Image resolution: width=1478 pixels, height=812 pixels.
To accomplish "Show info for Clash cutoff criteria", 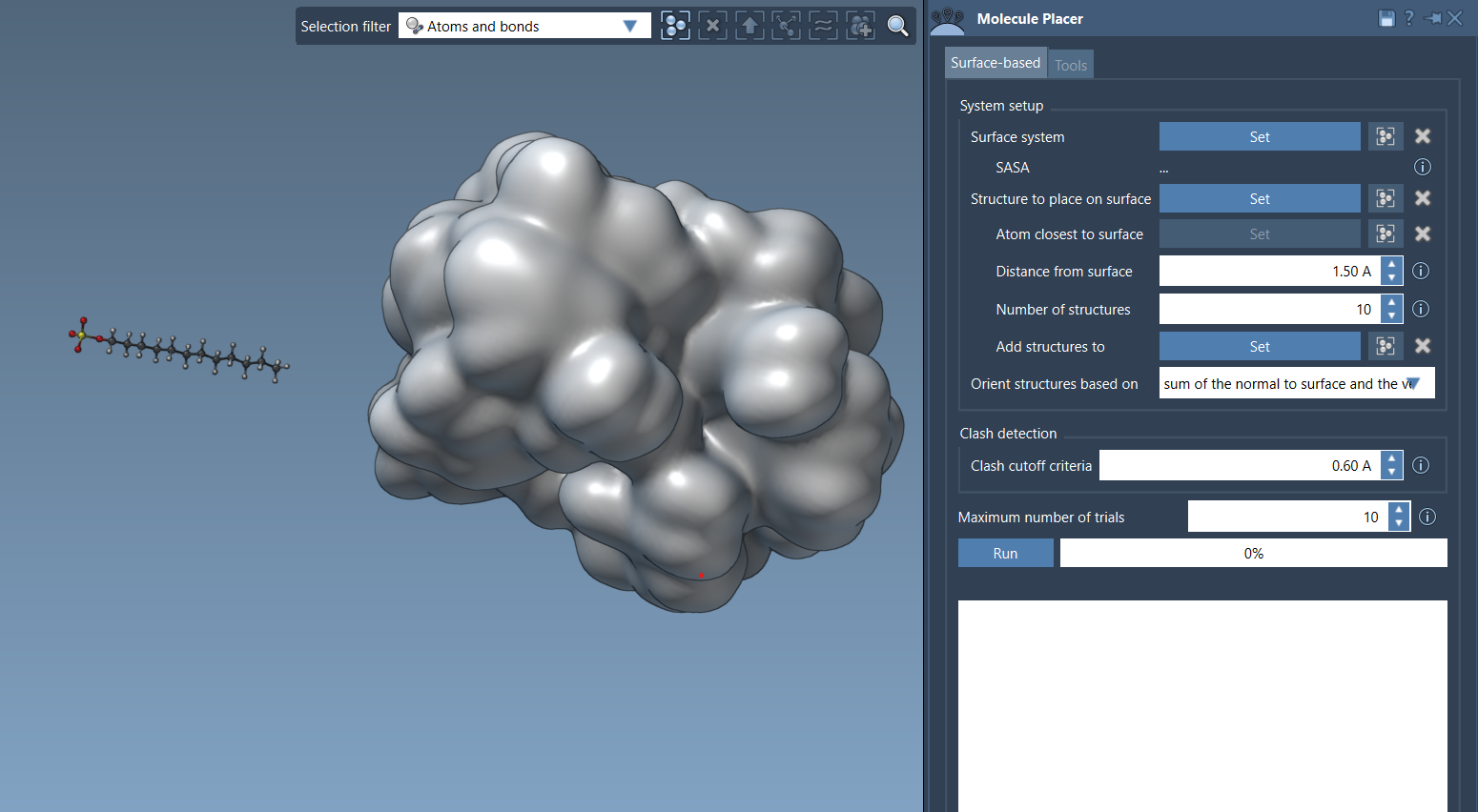I will [1421, 465].
